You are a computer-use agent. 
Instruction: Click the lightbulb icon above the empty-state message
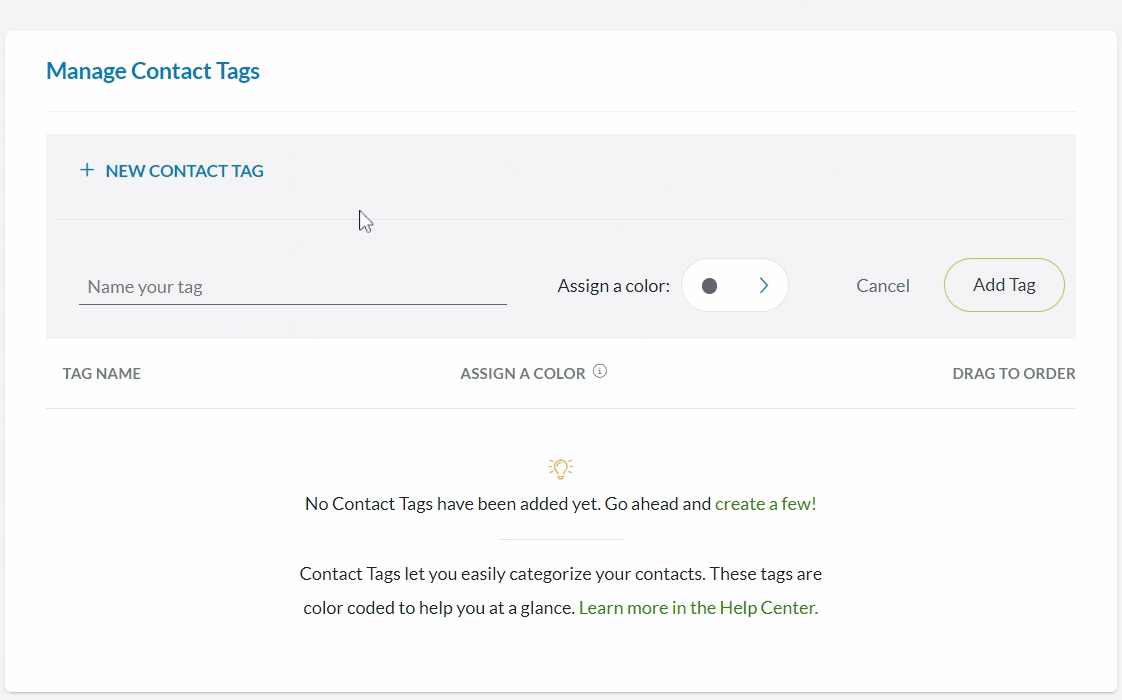[560, 468]
